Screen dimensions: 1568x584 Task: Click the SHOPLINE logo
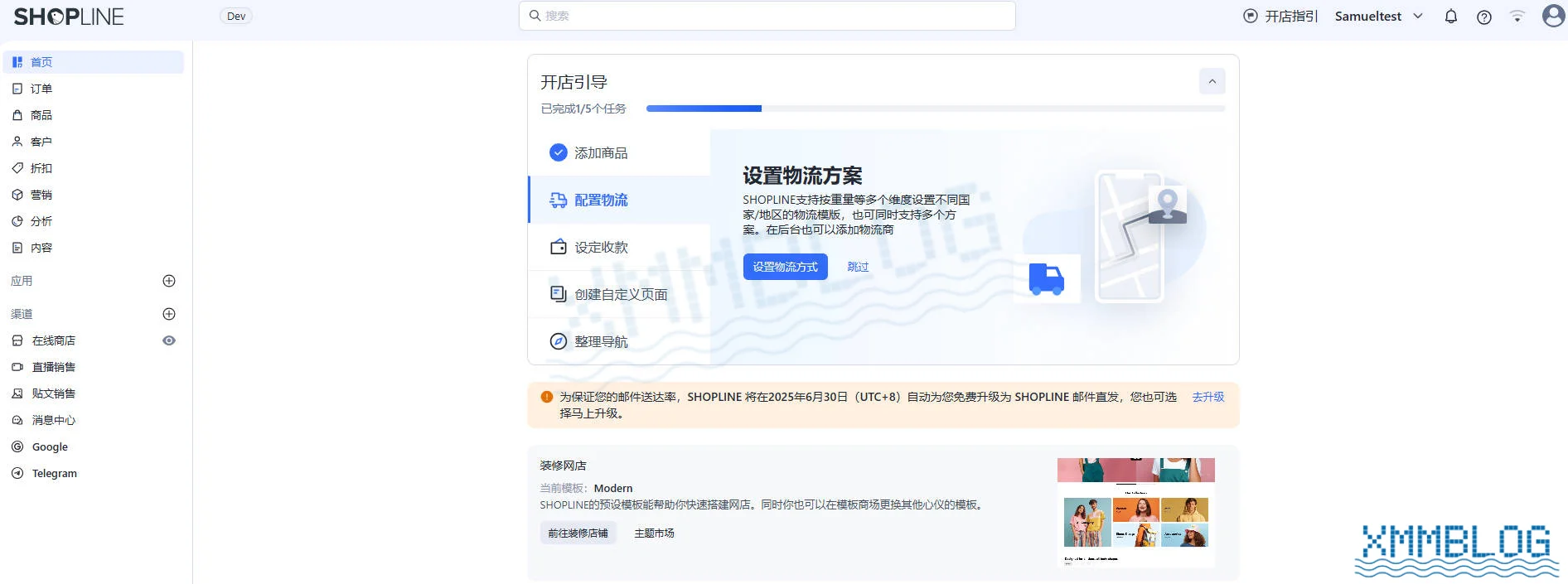pos(69,17)
